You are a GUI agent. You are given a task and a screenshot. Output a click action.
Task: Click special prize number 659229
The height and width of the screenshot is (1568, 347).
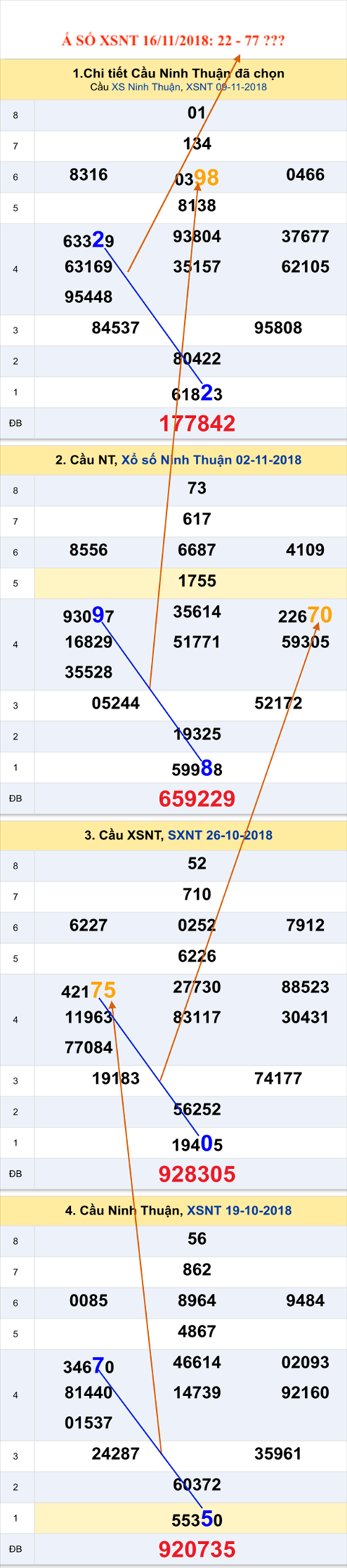click(197, 798)
